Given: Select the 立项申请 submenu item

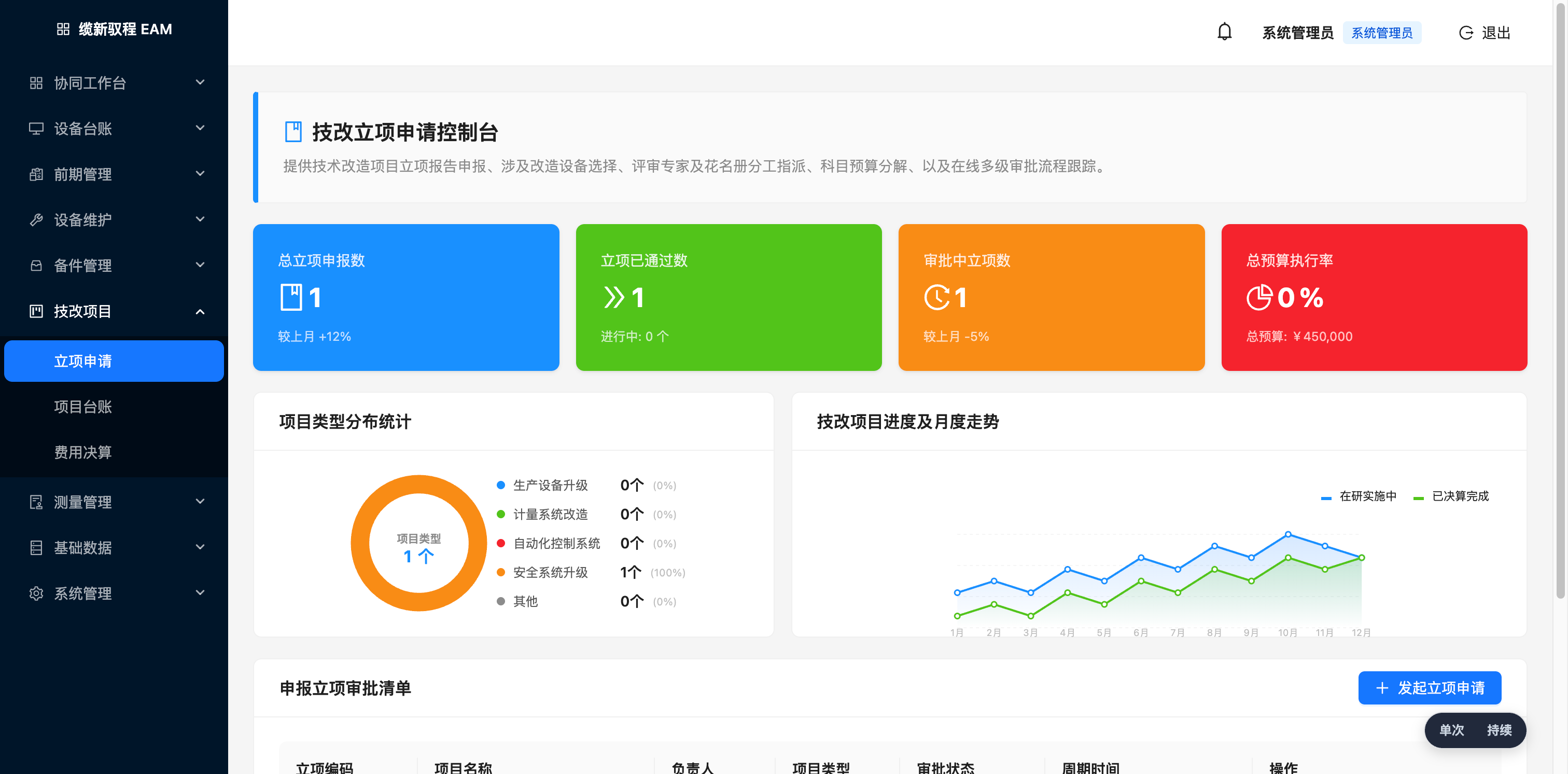Looking at the screenshot, I should pos(114,361).
